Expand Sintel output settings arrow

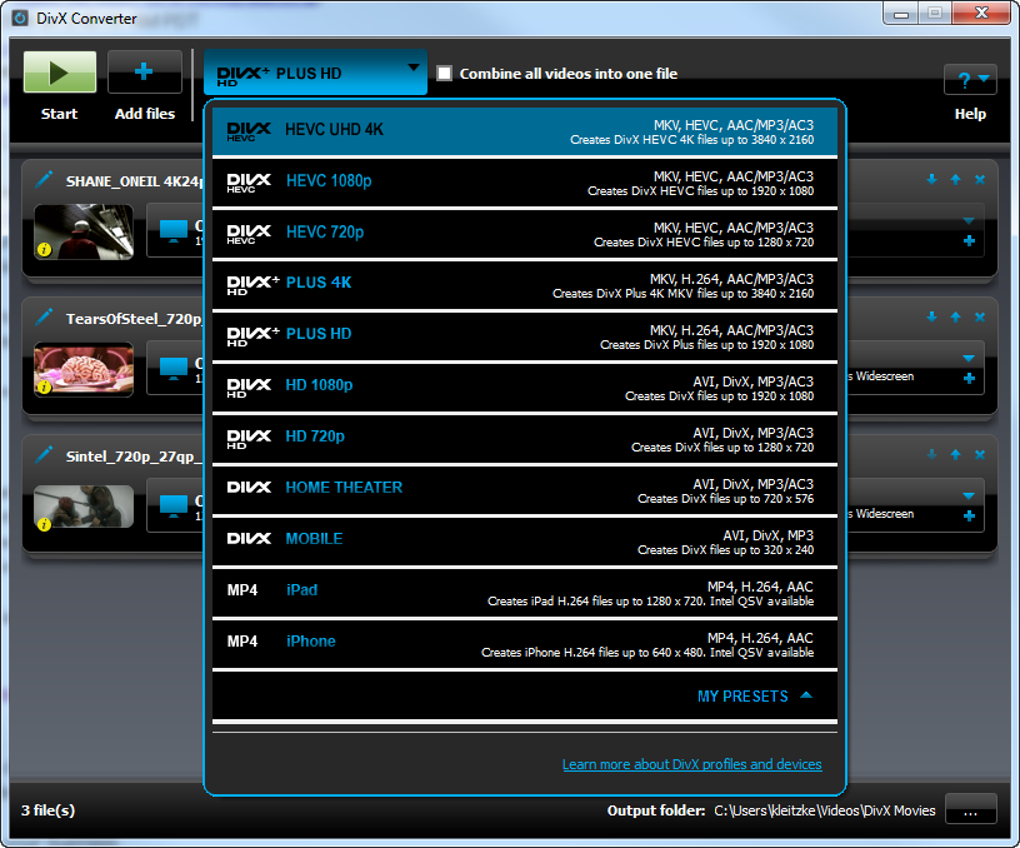969,496
